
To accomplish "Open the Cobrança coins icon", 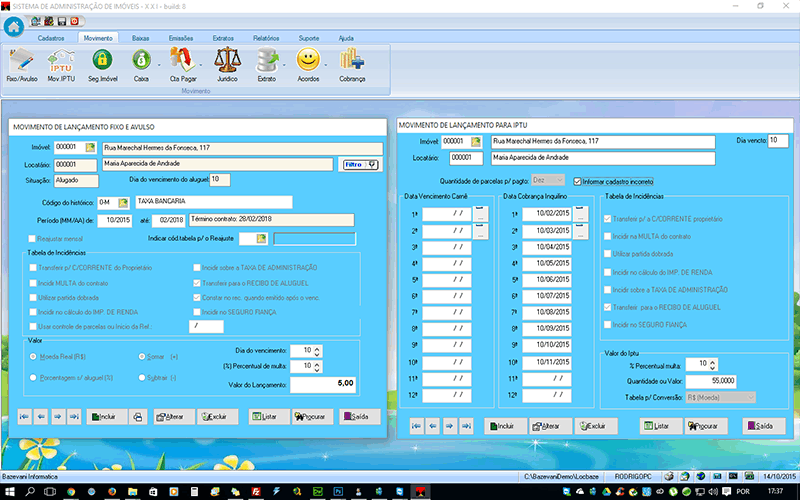I will [x=352, y=65].
